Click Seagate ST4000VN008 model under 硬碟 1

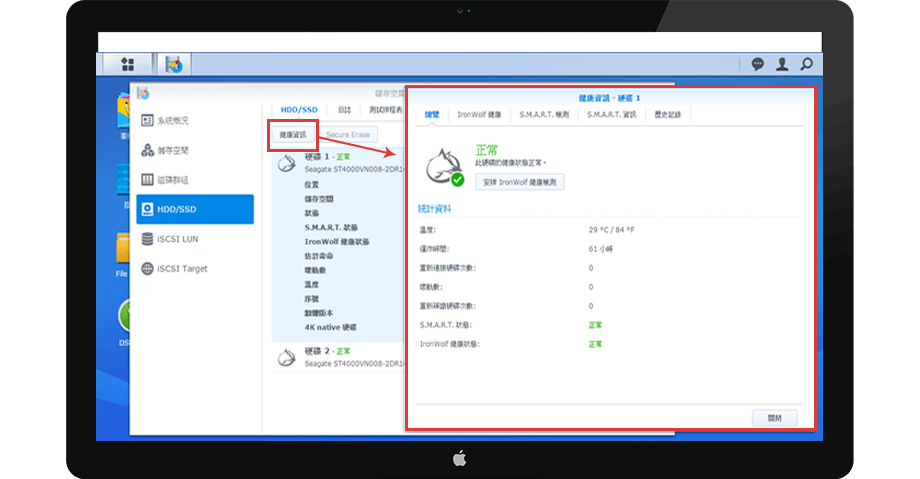pyautogui.click(x=354, y=169)
